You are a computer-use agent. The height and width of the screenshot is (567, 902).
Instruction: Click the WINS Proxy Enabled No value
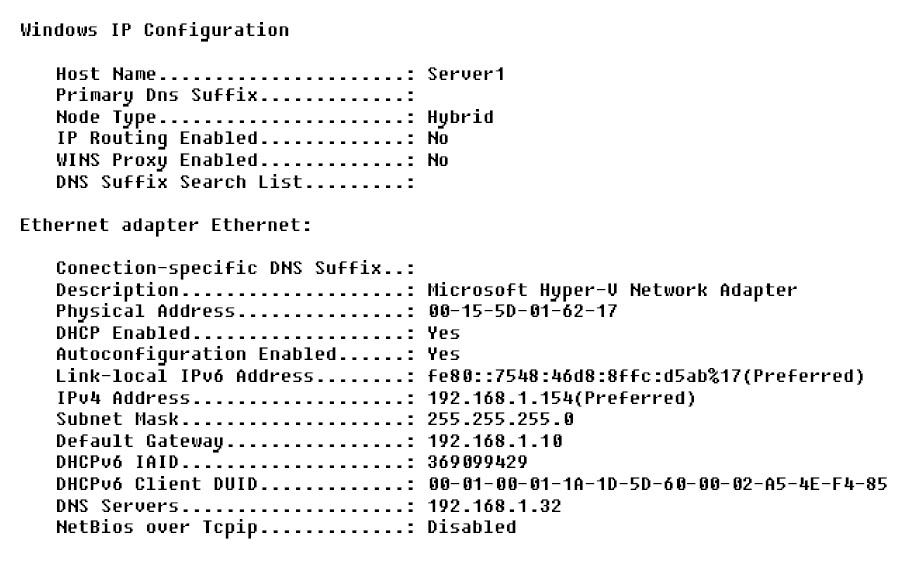(x=438, y=160)
